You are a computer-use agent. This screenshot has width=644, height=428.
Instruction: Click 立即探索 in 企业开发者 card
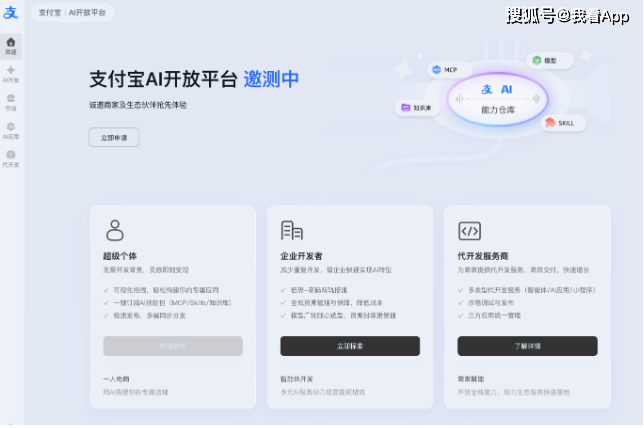point(350,346)
